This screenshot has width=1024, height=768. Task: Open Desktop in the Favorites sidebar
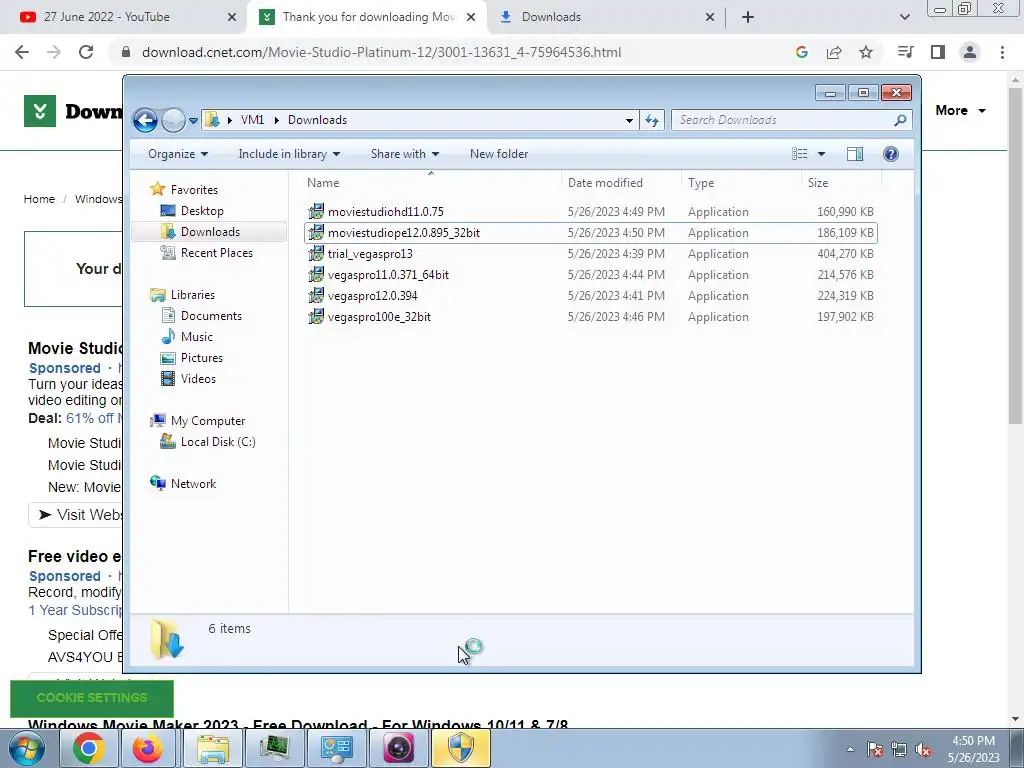(x=202, y=211)
